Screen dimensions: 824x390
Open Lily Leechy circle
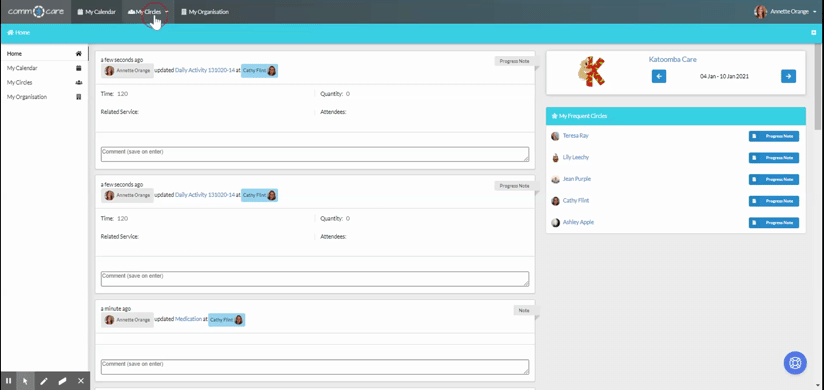coord(576,157)
